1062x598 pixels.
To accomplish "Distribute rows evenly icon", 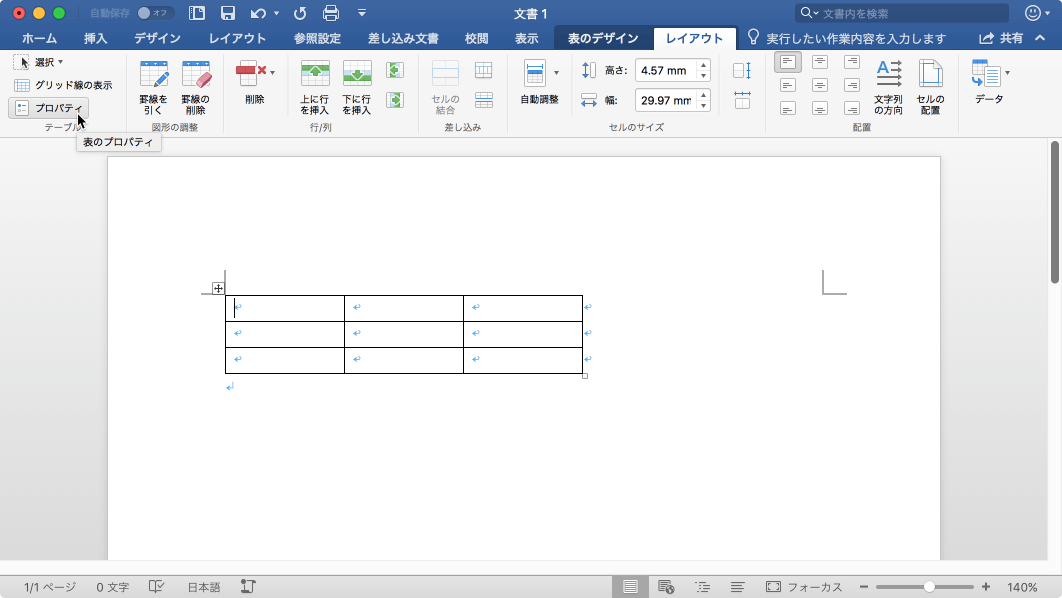I will pos(742,70).
